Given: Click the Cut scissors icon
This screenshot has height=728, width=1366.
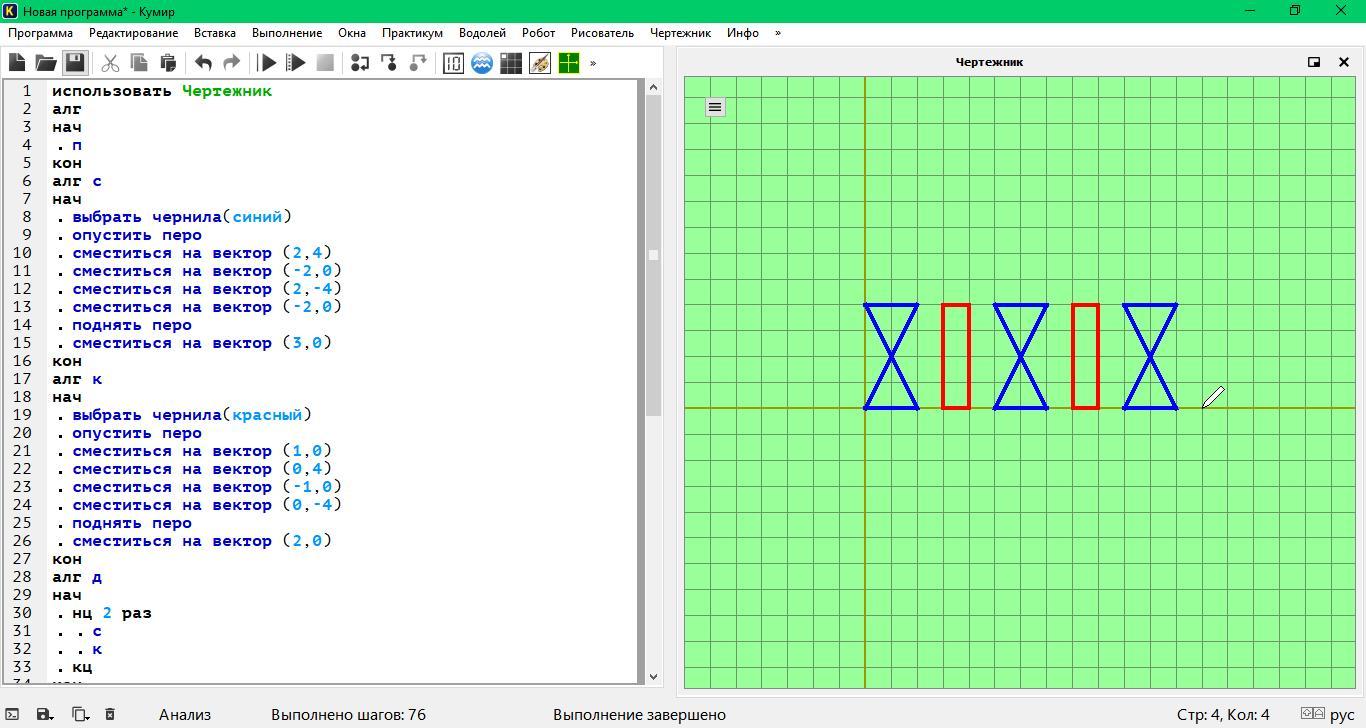Looking at the screenshot, I should 110,63.
